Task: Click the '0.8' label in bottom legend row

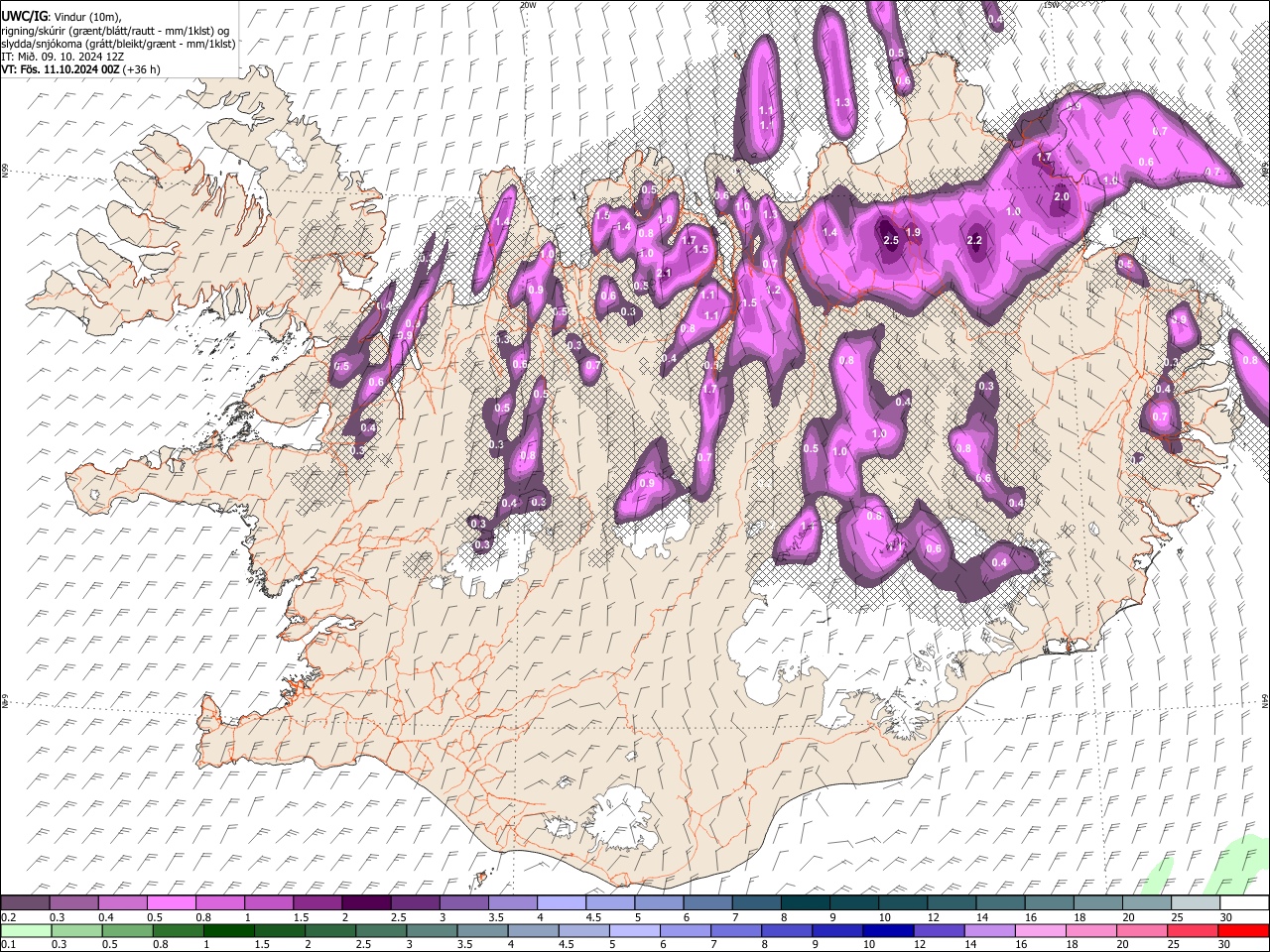Action: pos(160,945)
